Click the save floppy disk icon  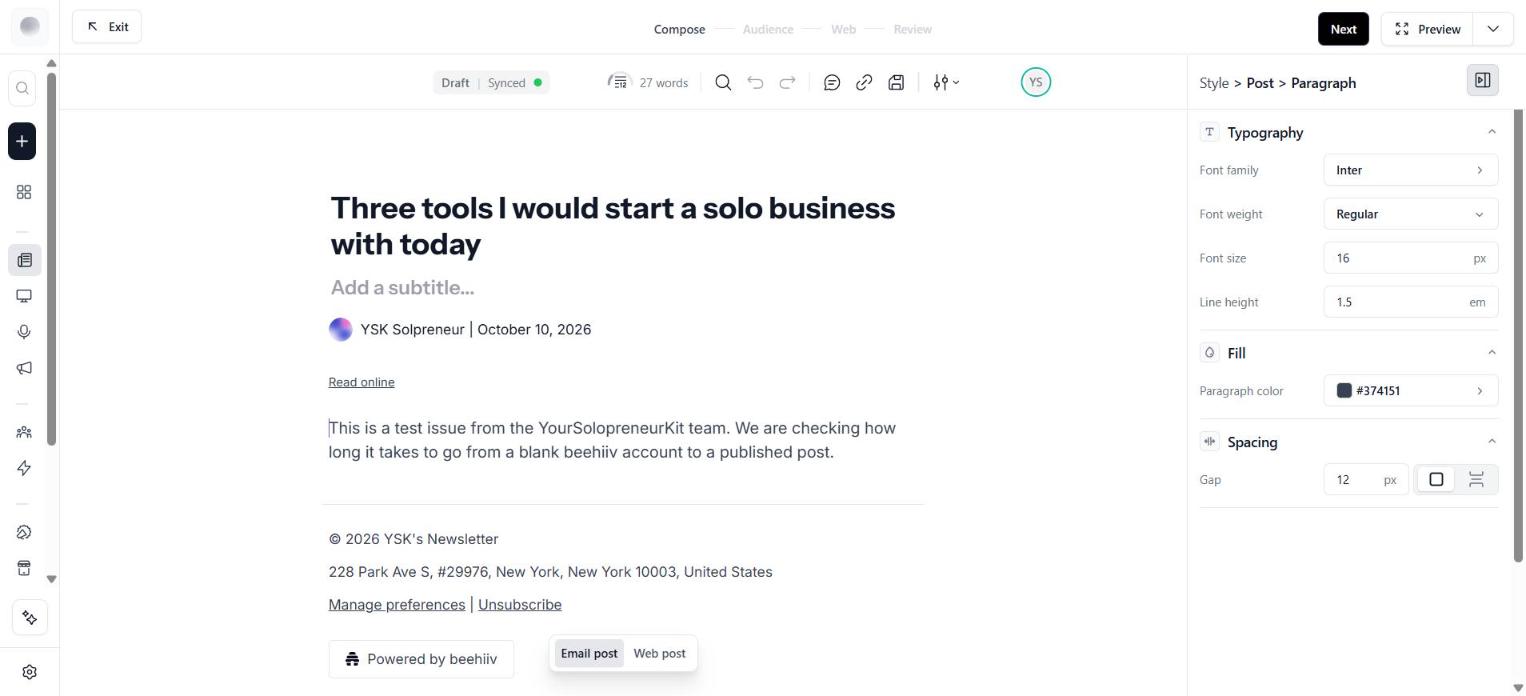[896, 83]
